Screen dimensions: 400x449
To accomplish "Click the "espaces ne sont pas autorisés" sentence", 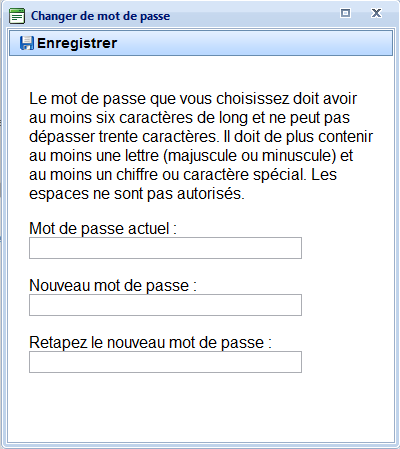I will pyautogui.click(x=137, y=194).
